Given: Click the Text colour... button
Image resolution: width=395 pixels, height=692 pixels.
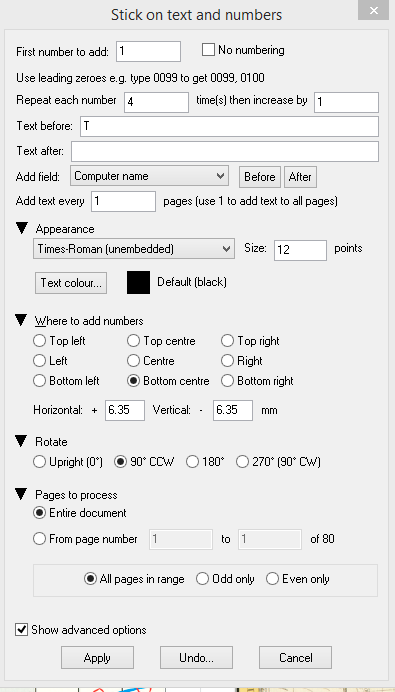Looking at the screenshot, I should click(71, 283).
